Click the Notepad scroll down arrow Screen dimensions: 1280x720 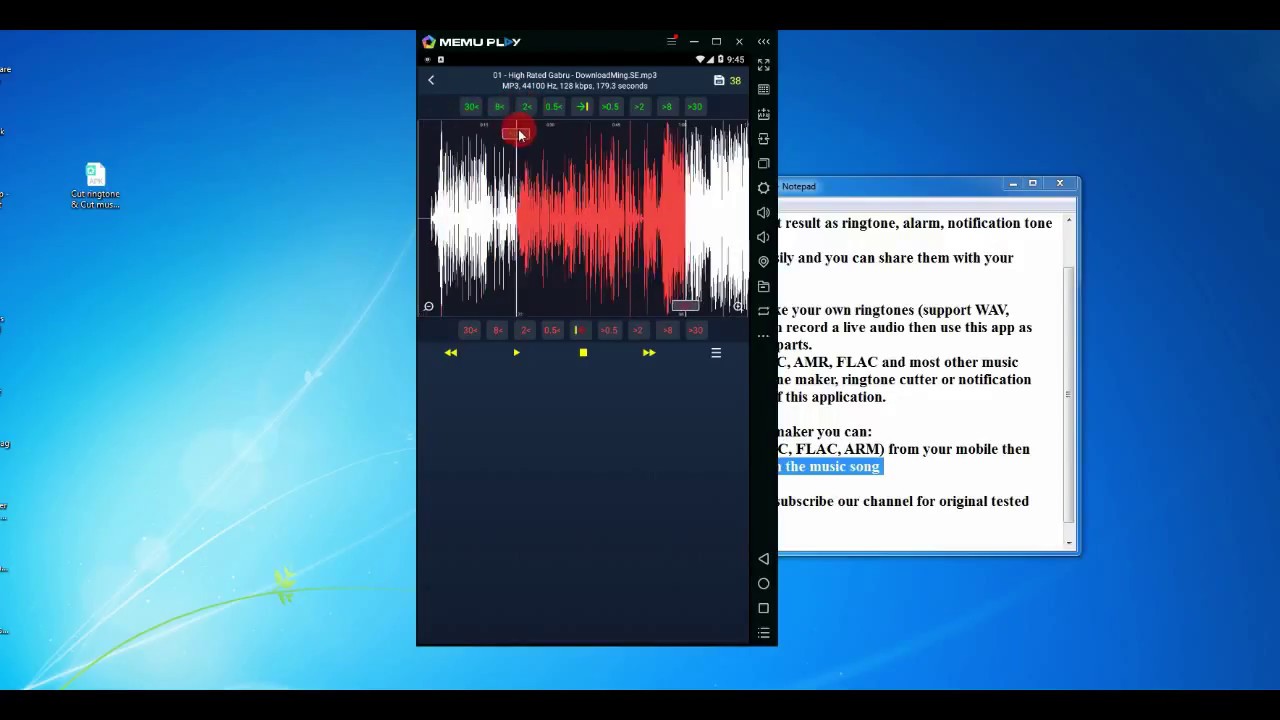(x=1069, y=543)
